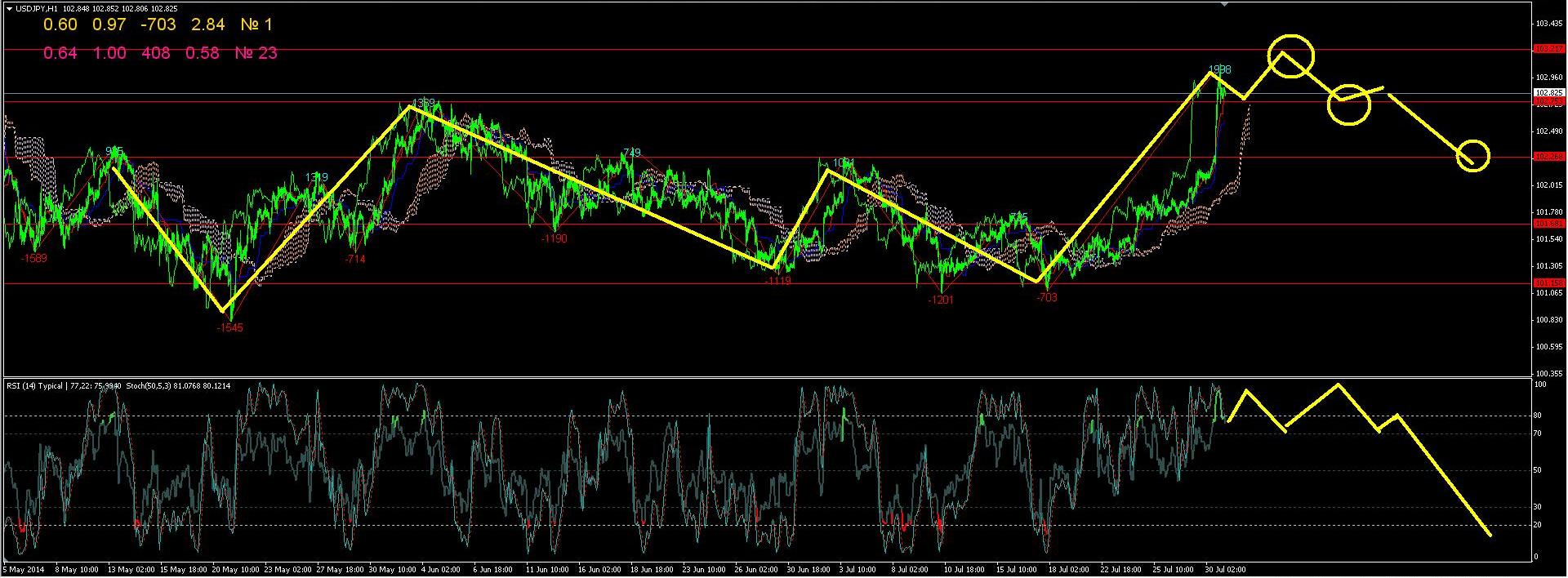Select the 1998 wave peak label
1568x578 pixels.
click(1220, 69)
